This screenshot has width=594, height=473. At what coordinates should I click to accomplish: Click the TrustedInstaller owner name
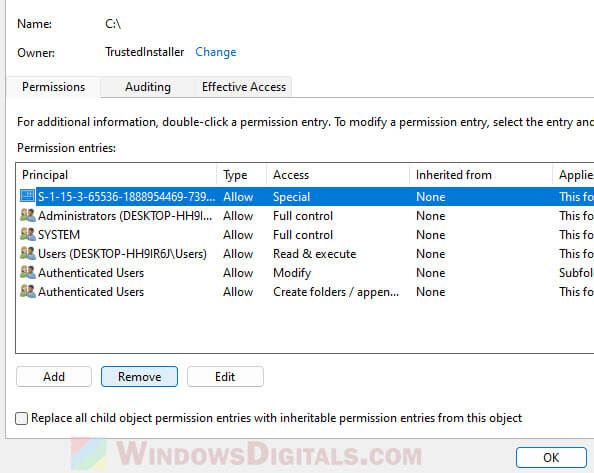tap(144, 52)
